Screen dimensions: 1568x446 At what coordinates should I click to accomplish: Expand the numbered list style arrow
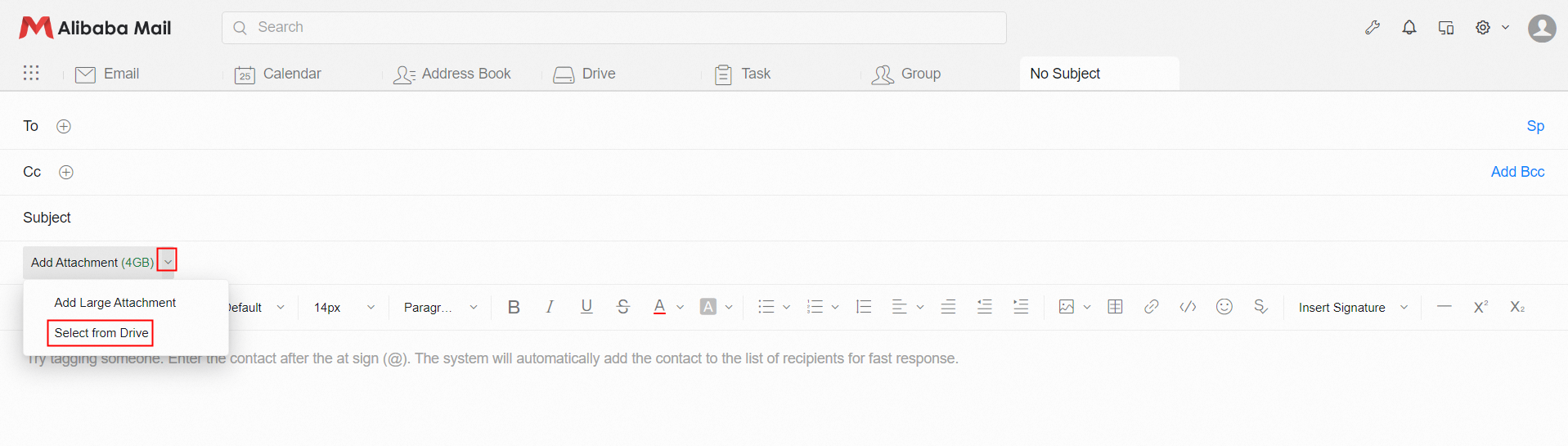pyautogui.click(x=835, y=308)
